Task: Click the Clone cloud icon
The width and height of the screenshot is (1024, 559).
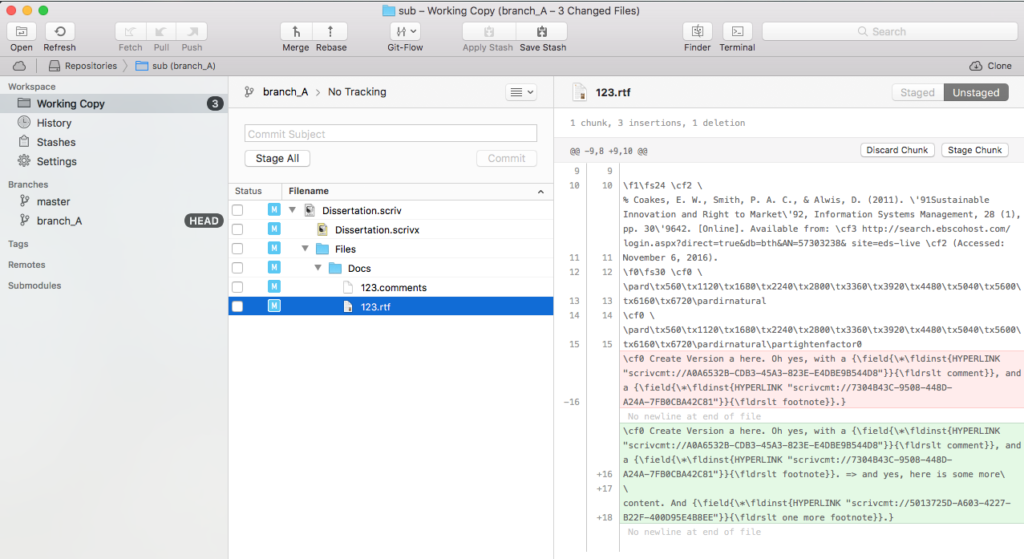Action: [x=976, y=66]
